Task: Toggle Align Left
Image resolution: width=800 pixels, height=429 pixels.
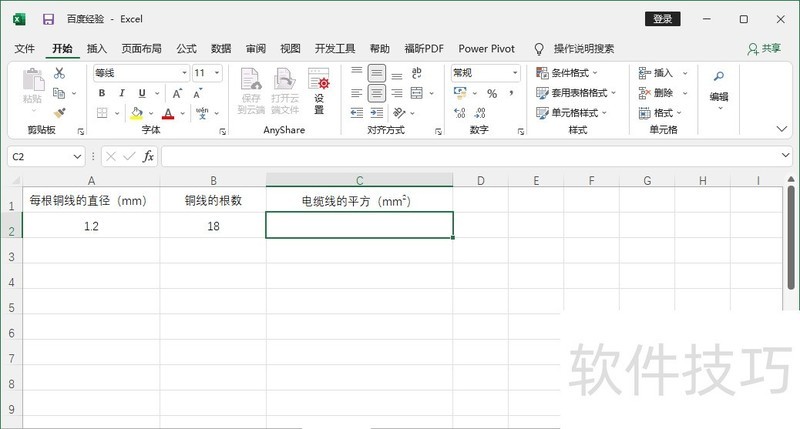Action: 357,93
